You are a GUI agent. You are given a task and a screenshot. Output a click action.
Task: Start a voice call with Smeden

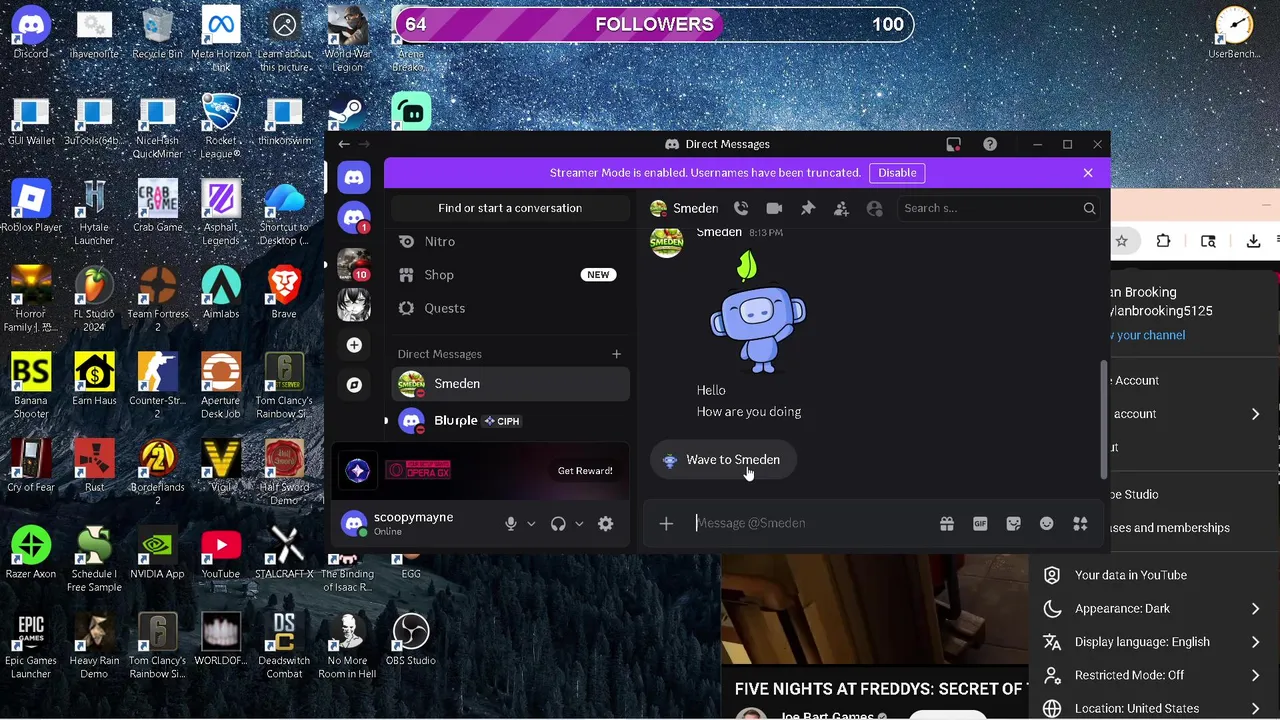pyautogui.click(x=741, y=208)
